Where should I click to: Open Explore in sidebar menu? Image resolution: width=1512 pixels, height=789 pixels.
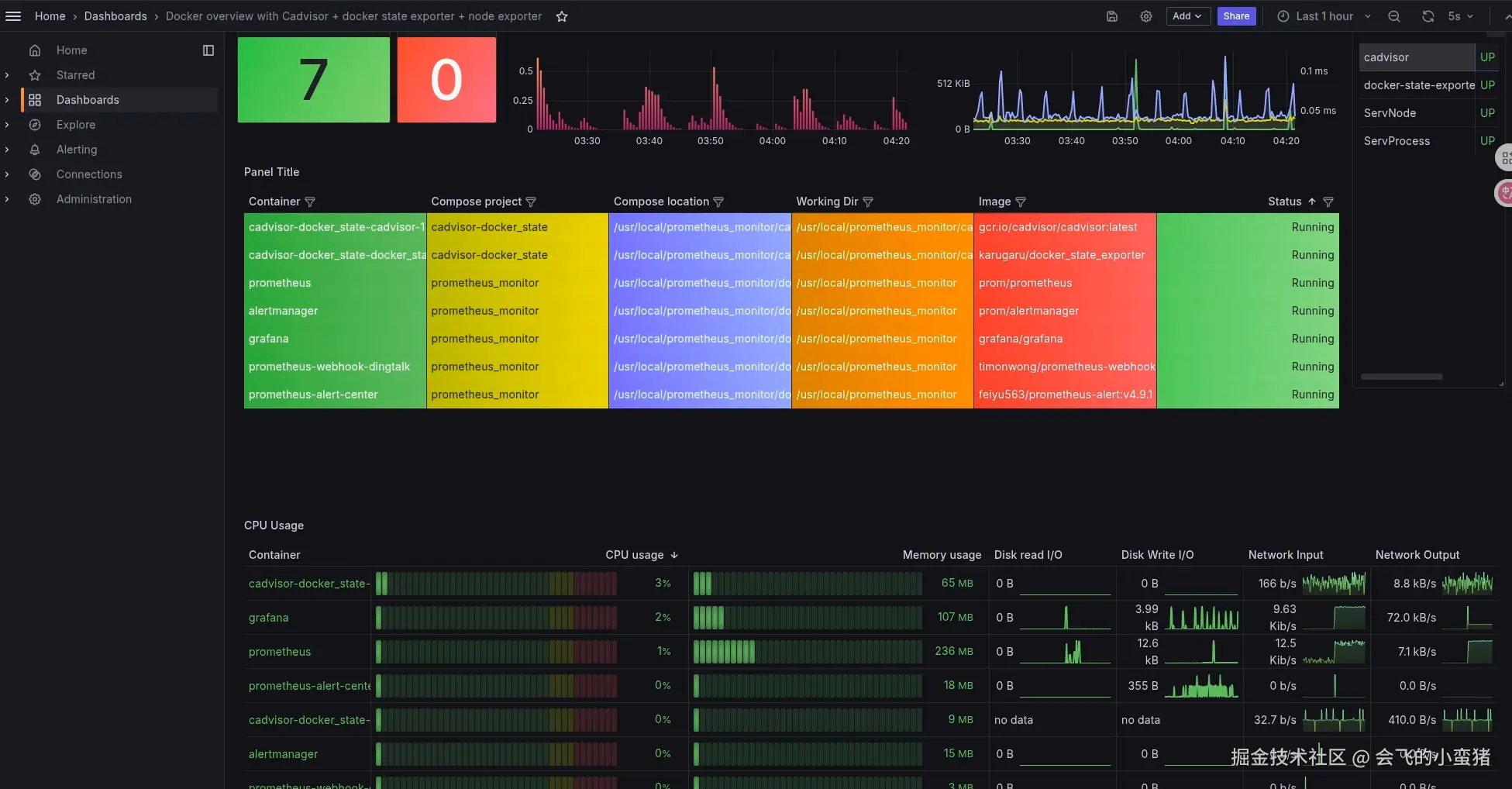[x=76, y=125]
